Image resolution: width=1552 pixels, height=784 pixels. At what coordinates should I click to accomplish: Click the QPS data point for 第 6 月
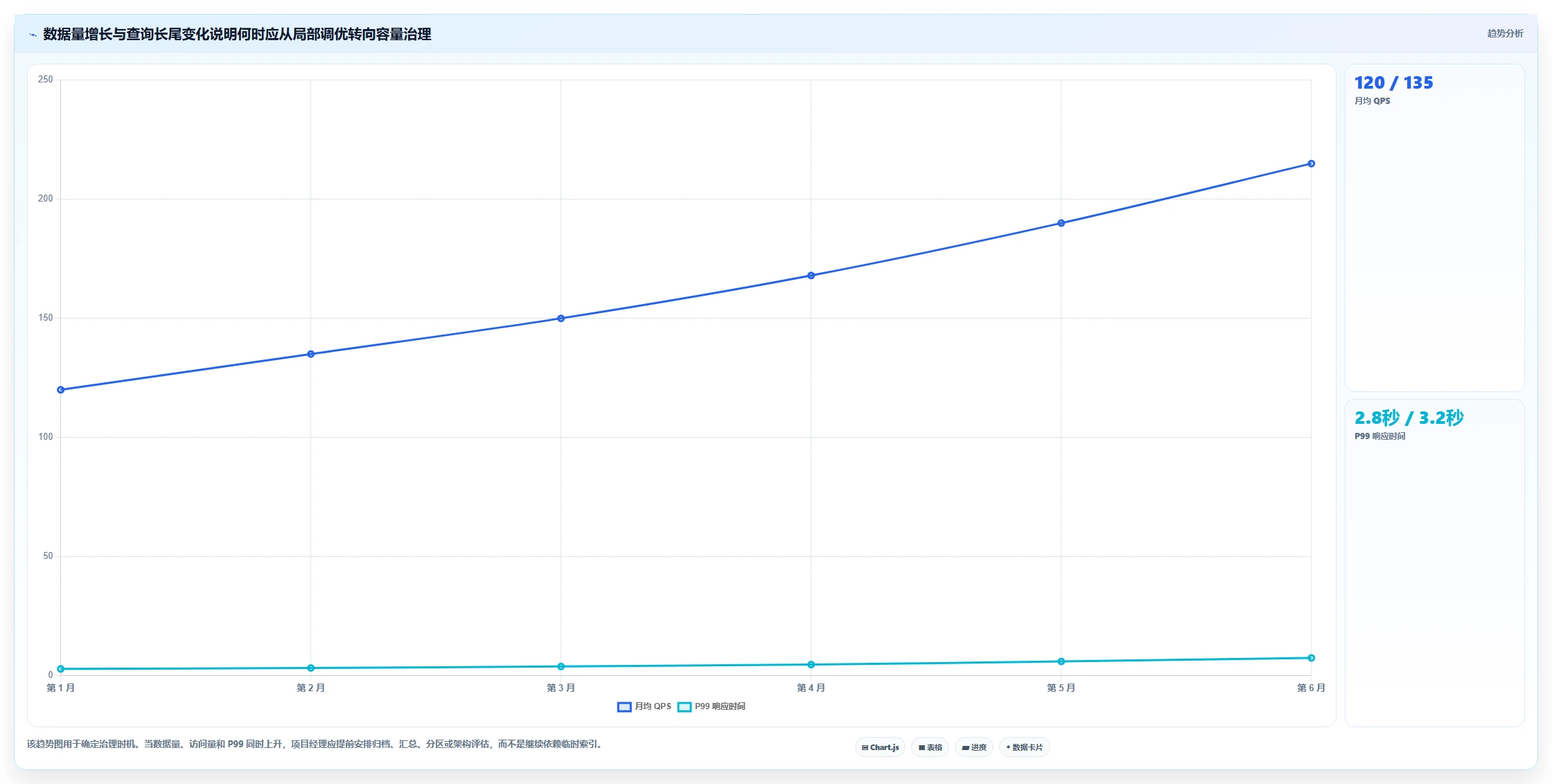pyautogui.click(x=1312, y=163)
